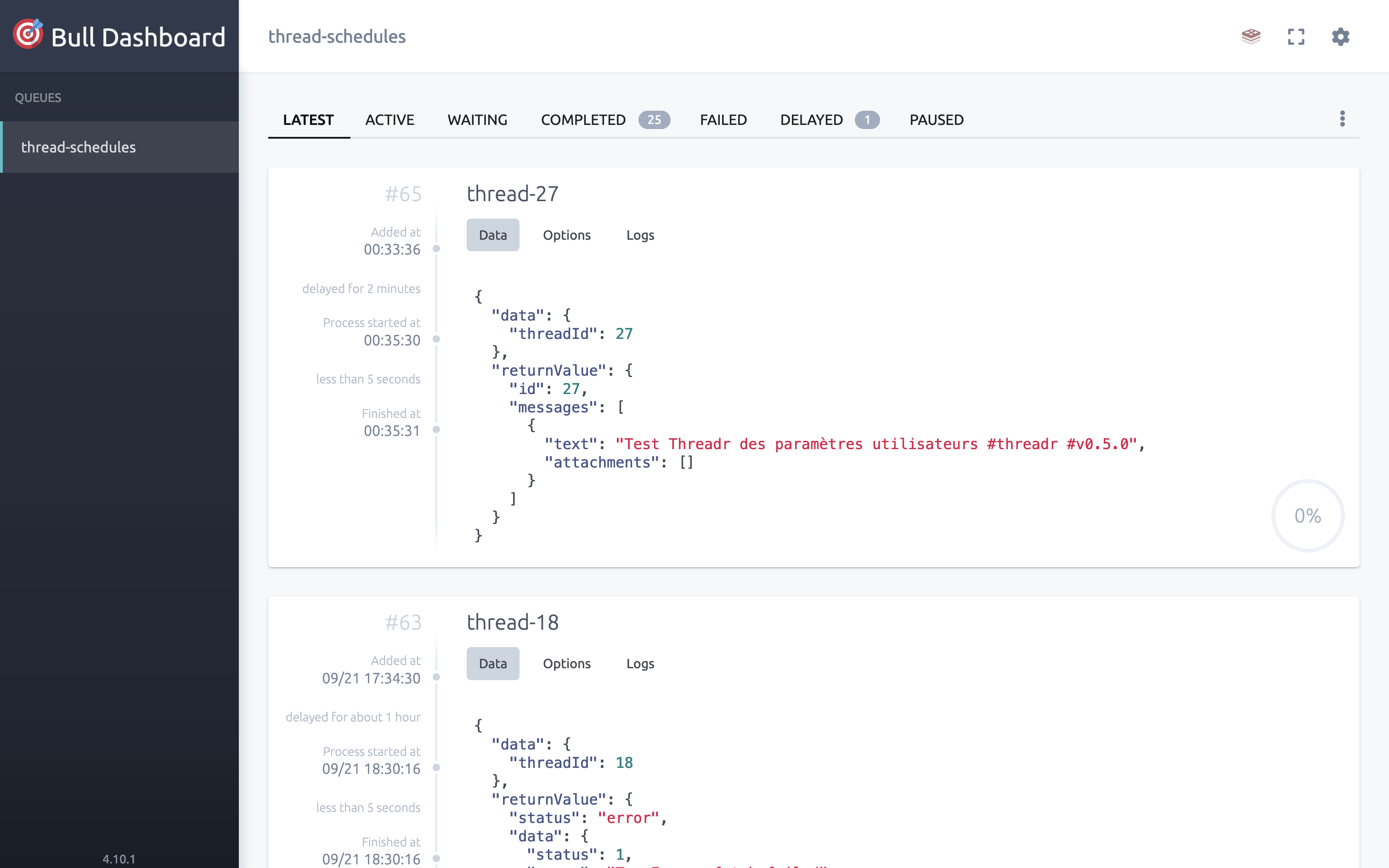1389x868 pixels.
Task: Show Options for thread-27 job
Action: tap(566, 235)
